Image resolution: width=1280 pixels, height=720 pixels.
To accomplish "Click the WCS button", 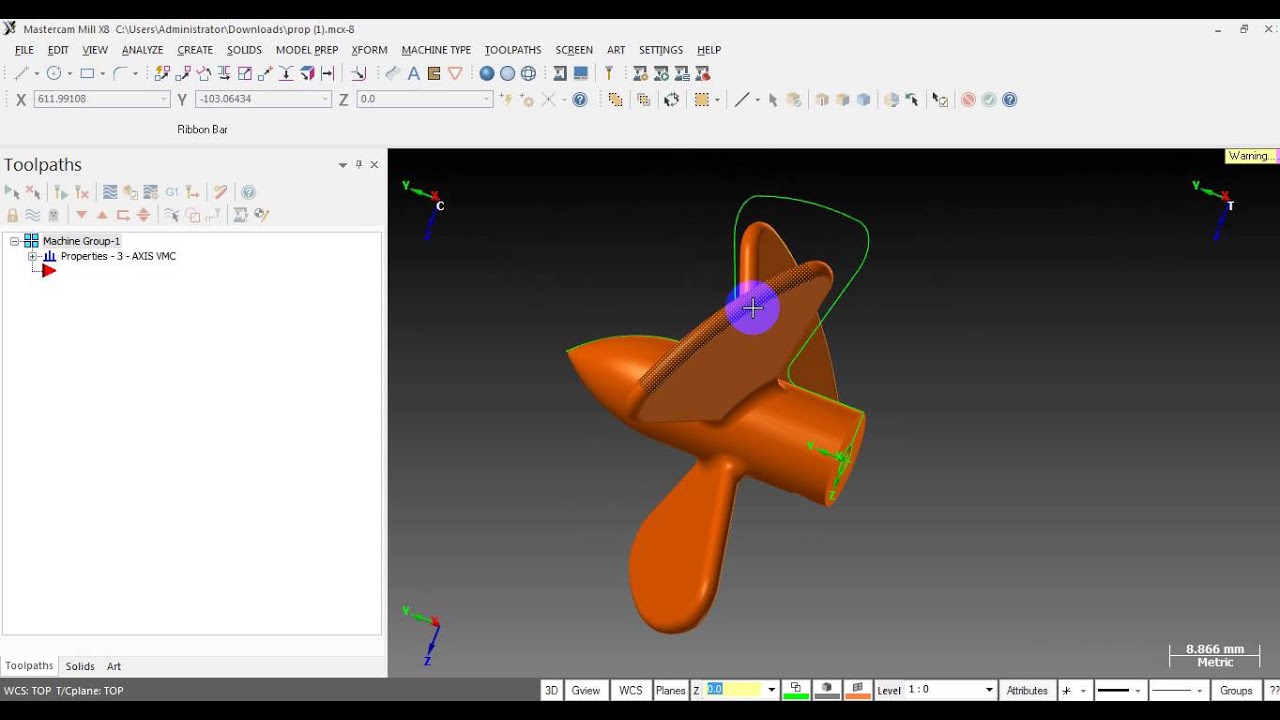I will click(x=631, y=690).
